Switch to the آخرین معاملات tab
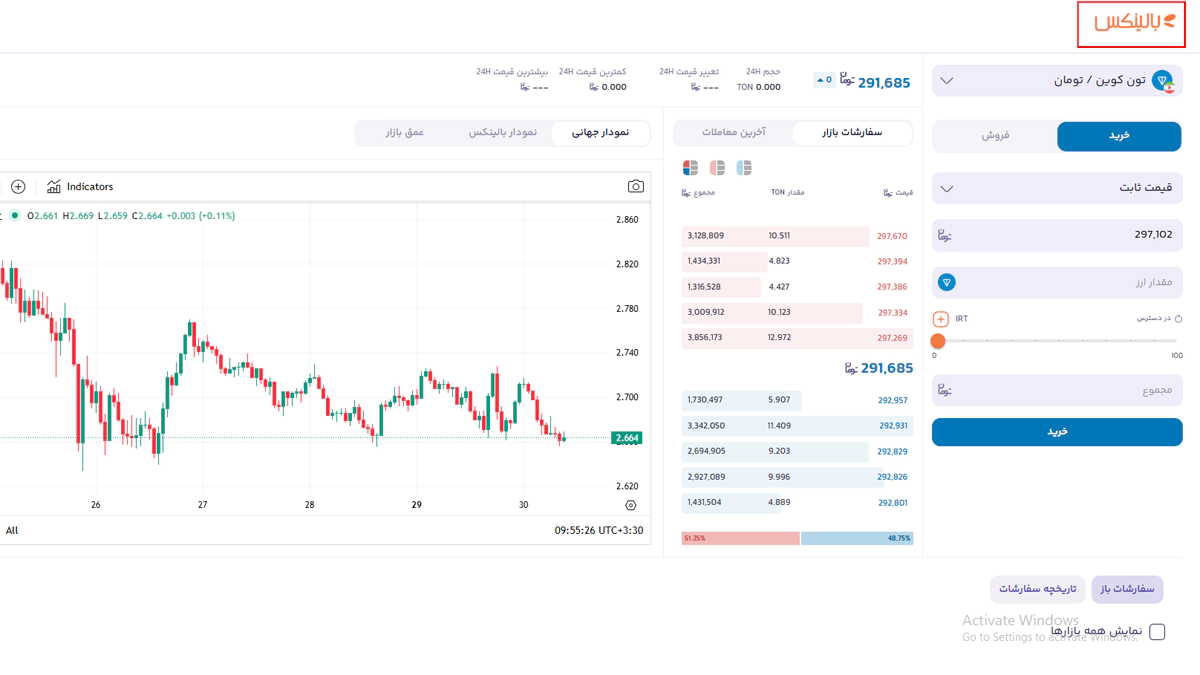 click(x=733, y=133)
